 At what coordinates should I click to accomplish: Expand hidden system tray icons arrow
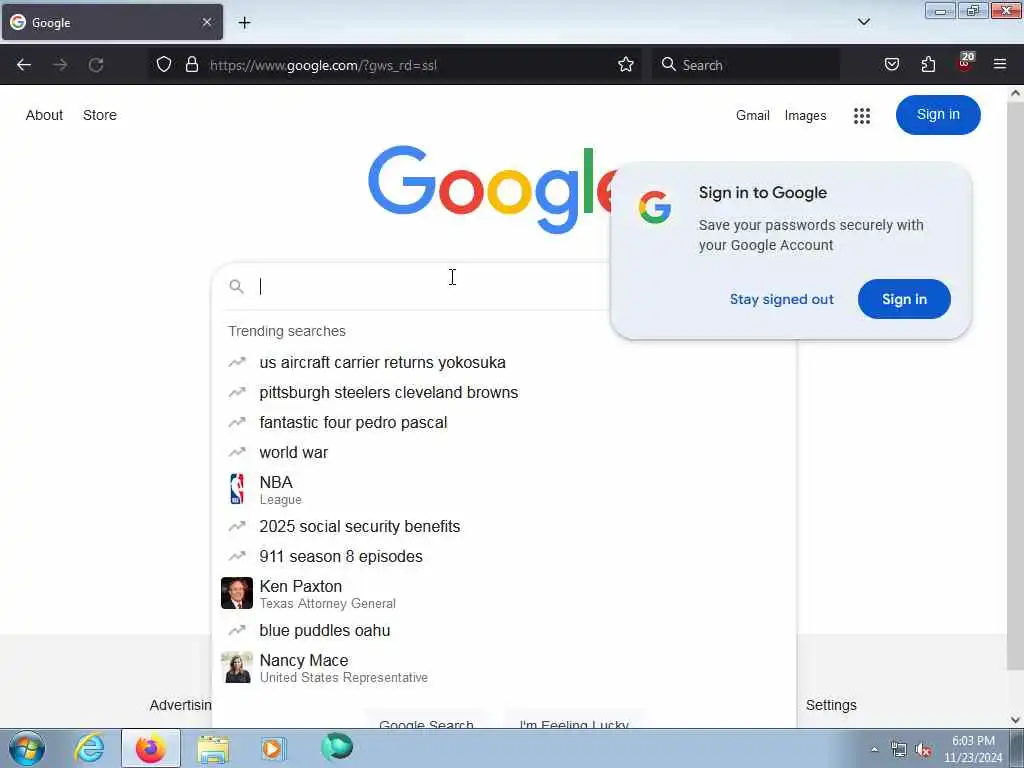pyautogui.click(x=874, y=749)
